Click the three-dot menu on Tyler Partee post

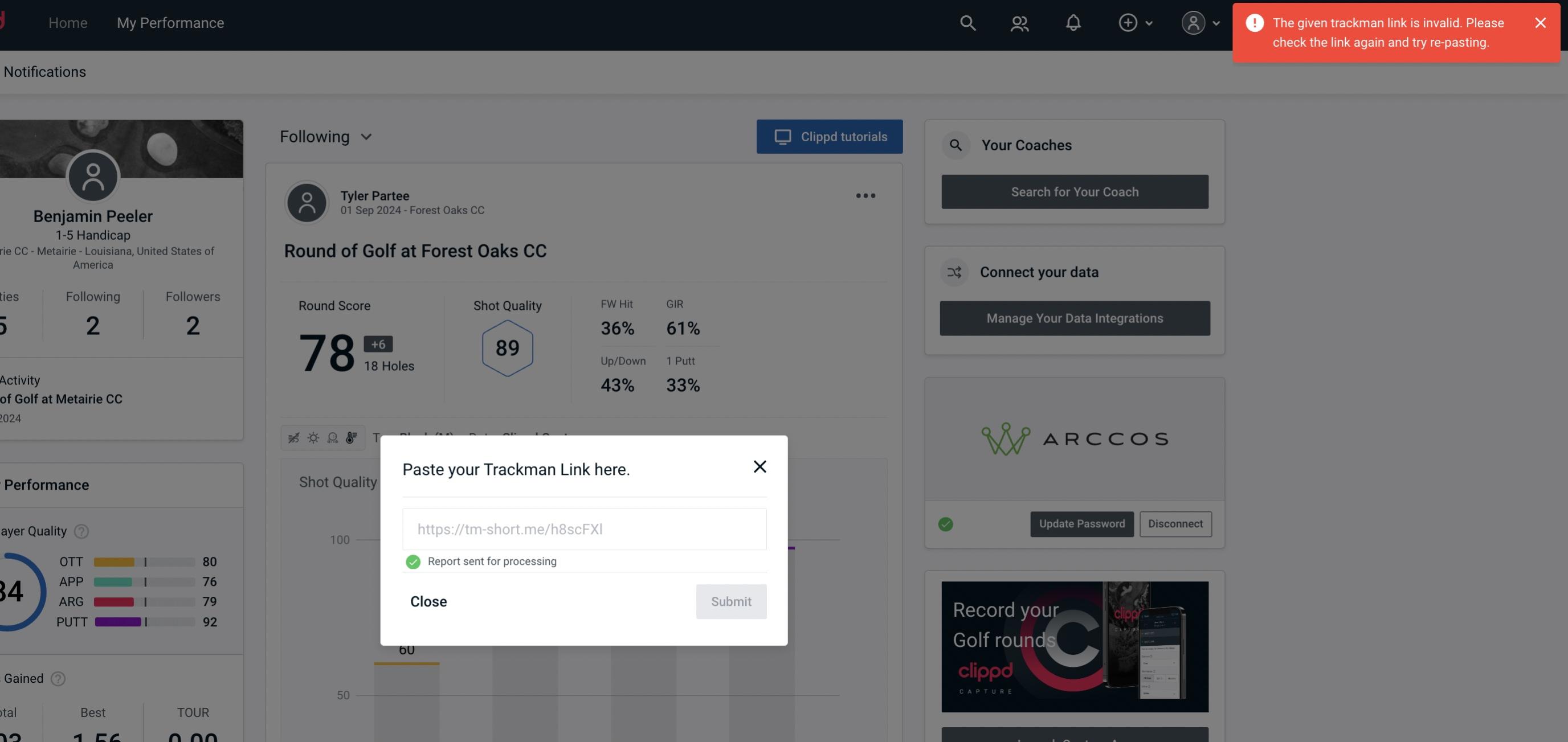point(865,195)
